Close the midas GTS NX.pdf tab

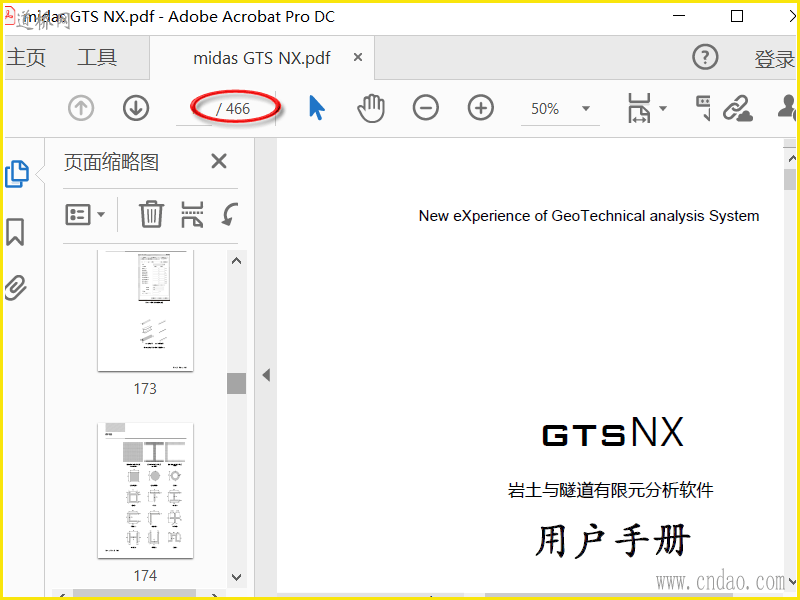click(x=358, y=57)
